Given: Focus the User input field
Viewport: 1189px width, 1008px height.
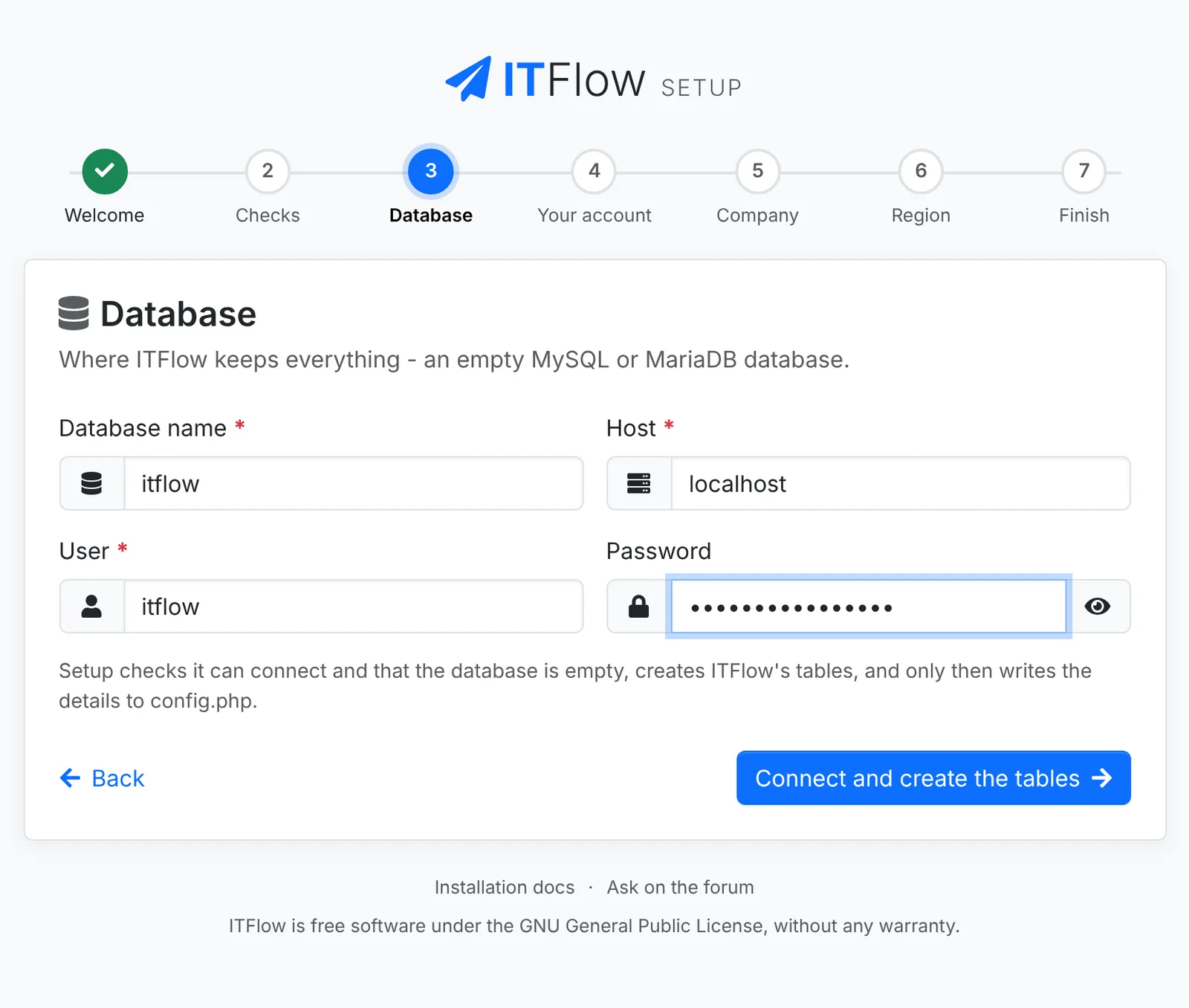Looking at the screenshot, I should tap(354, 607).
